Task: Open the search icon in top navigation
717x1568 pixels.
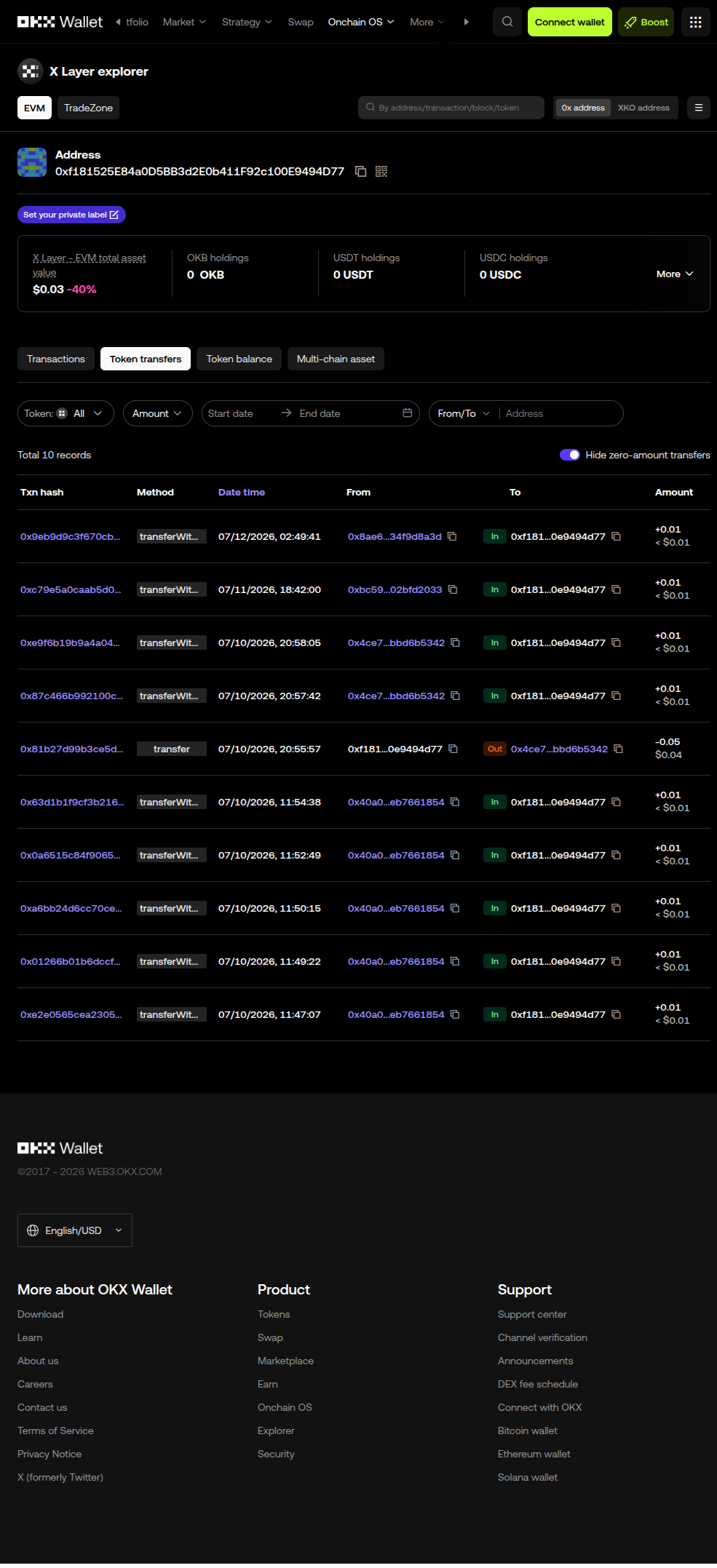Action: pyautogui.click(x=507, y=22)
